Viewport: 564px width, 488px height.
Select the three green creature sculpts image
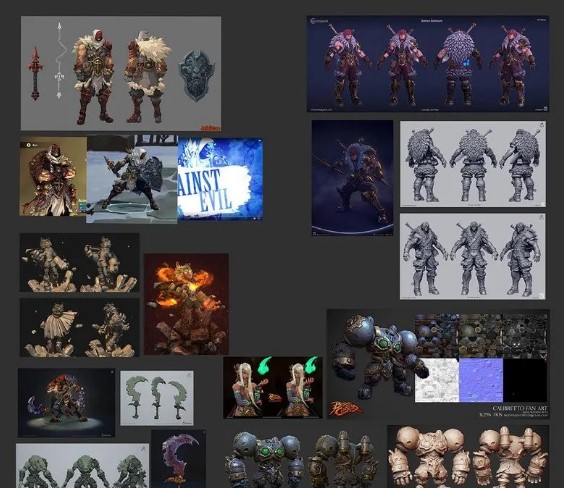click(x=82, y=466)
